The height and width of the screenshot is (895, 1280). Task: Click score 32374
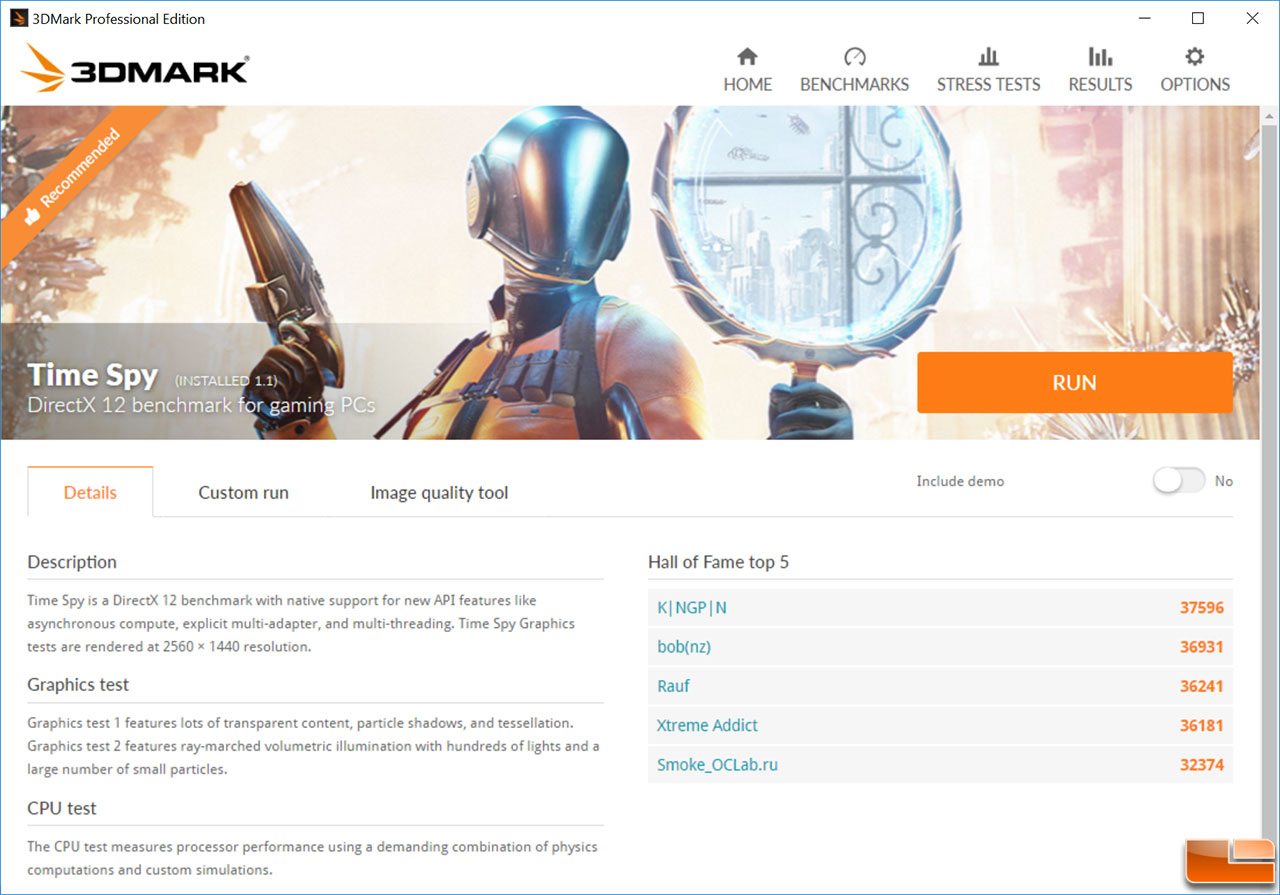pos(1201,765)
